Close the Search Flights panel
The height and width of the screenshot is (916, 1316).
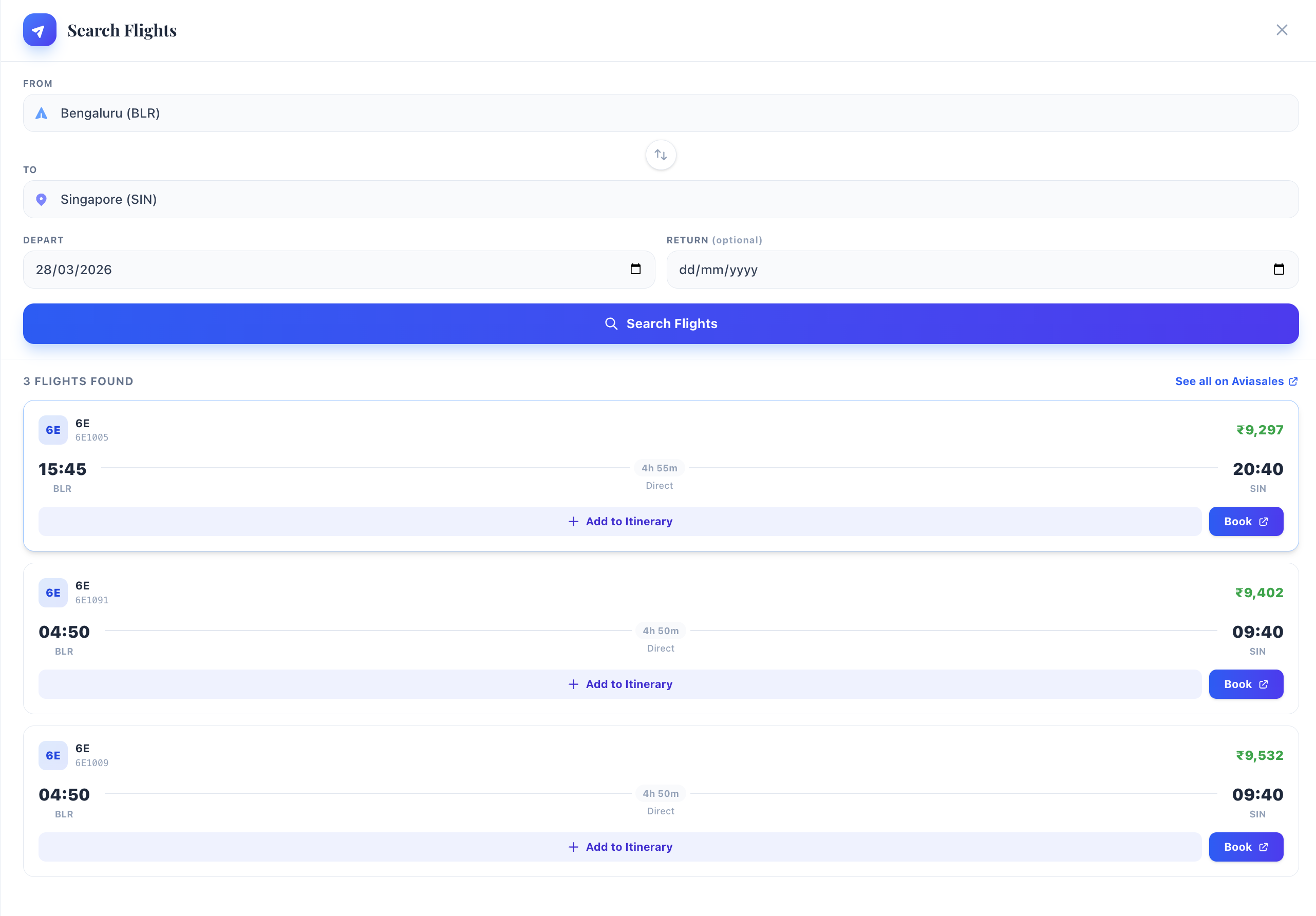1282,30
